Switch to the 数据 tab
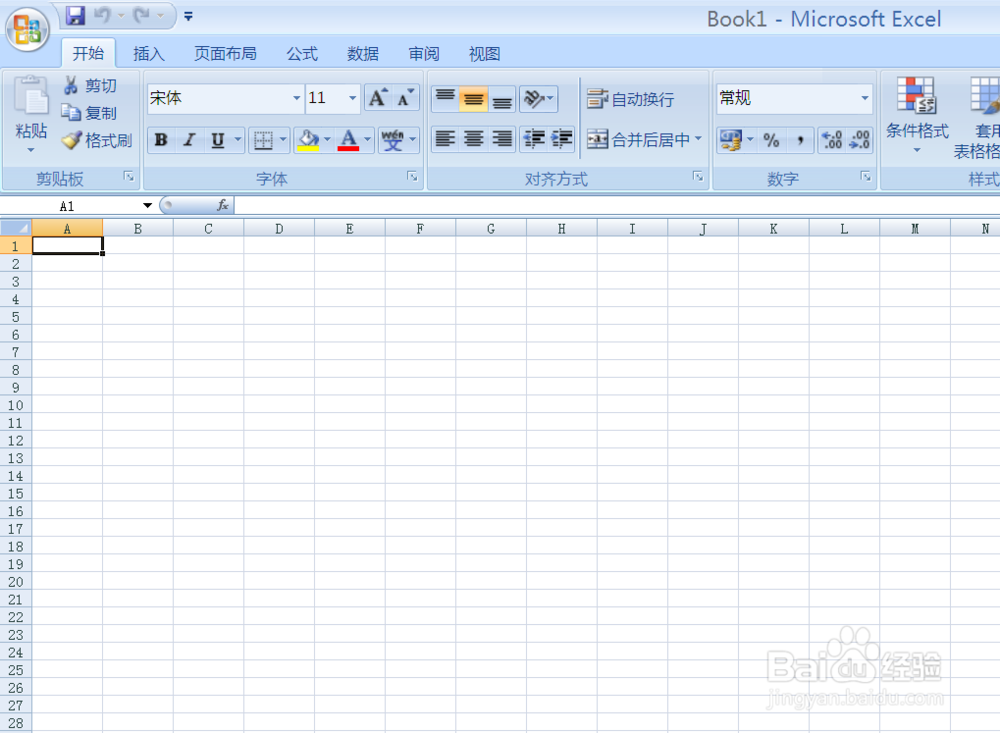 tap(363, 54)
